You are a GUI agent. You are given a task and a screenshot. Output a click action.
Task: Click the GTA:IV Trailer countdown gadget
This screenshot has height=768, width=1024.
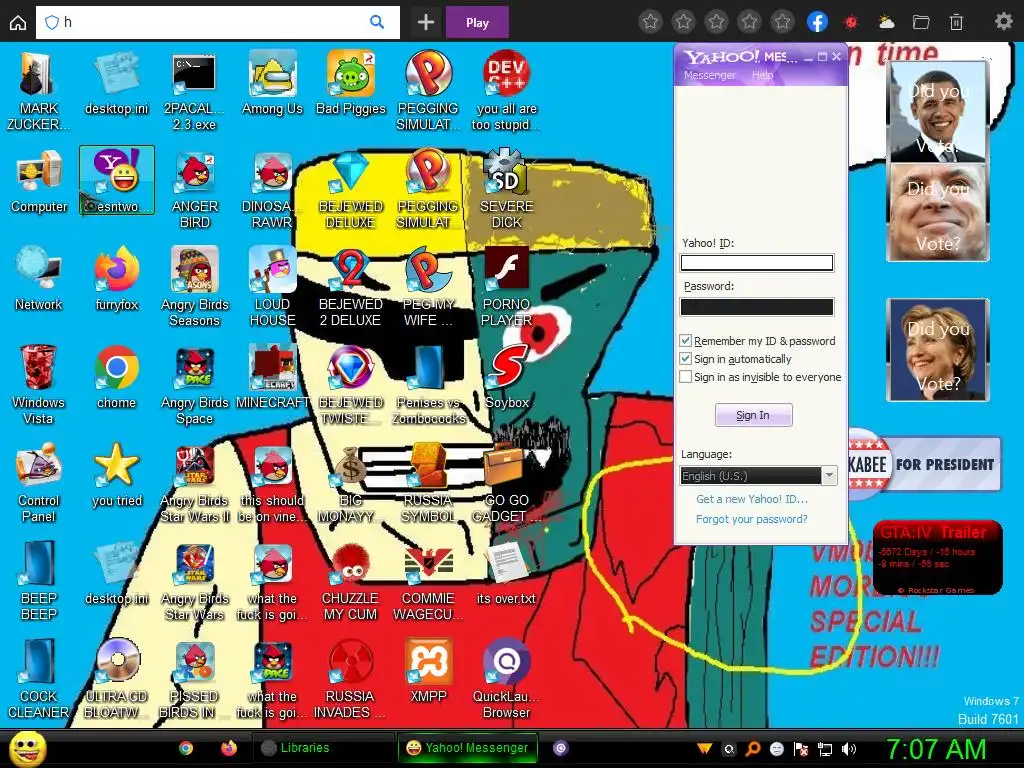tap(938, 557)
